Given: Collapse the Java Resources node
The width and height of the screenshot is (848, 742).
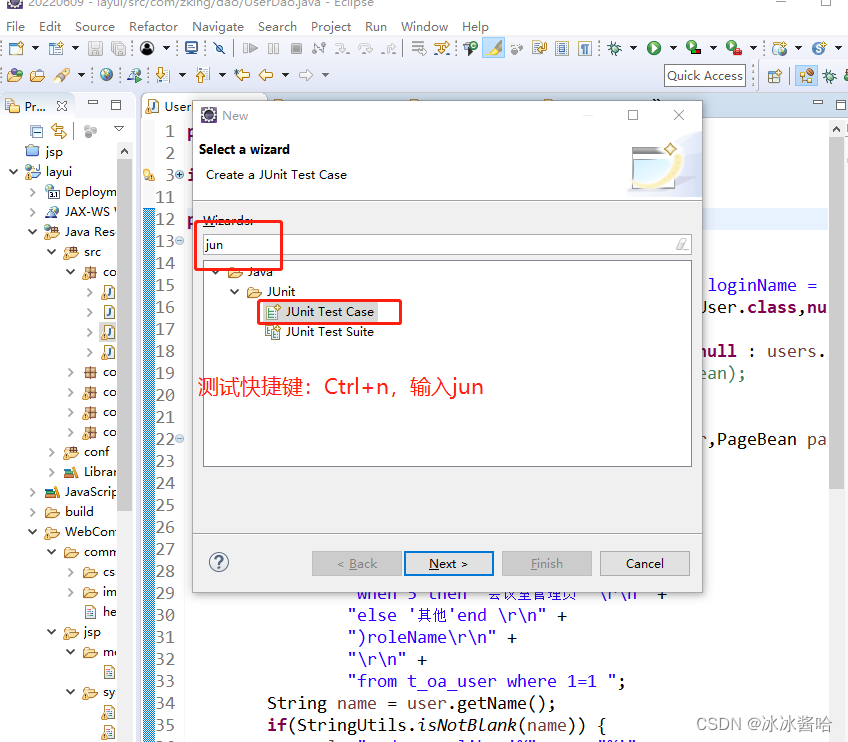Looking at the screenshot, I should [x=32, y=232].
